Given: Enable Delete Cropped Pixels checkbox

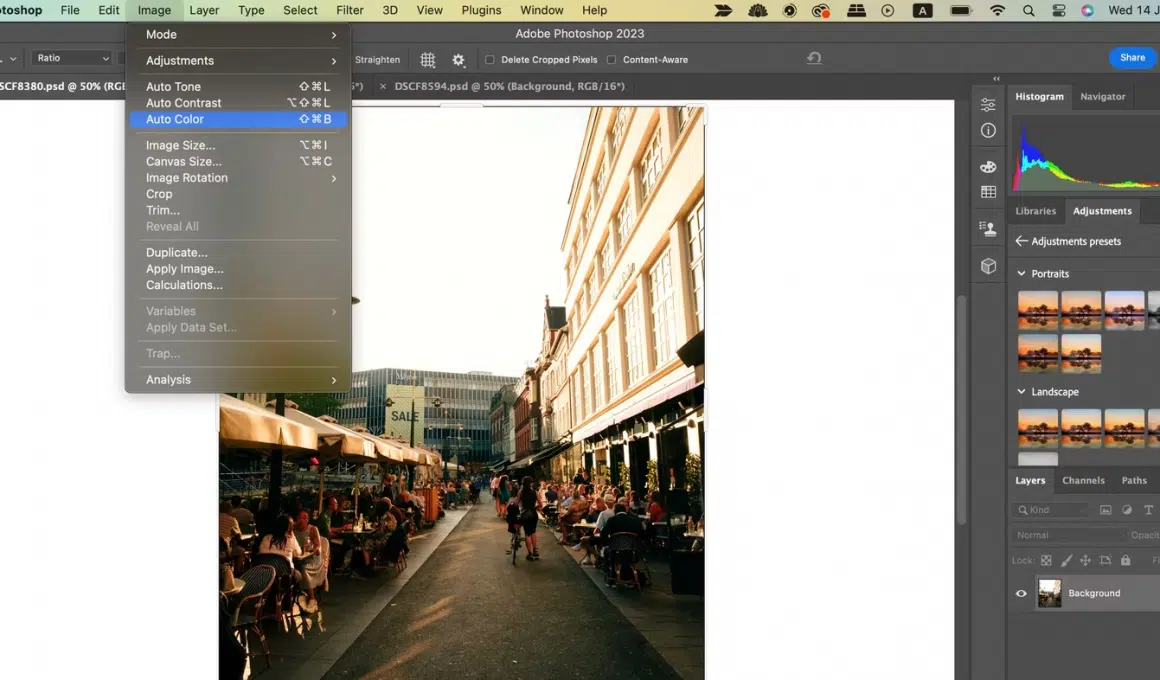Looking at the screenshot, I should (490, 60).
